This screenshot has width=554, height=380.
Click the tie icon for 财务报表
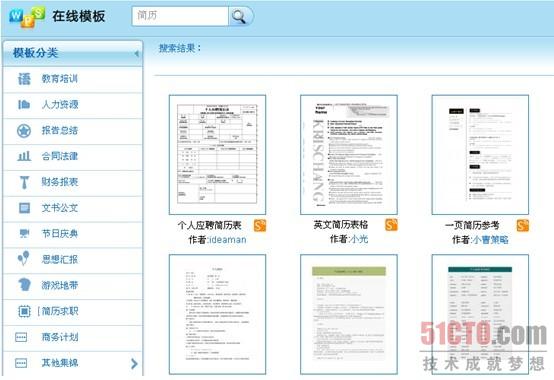pyautogui.click(x=24, y=182)
